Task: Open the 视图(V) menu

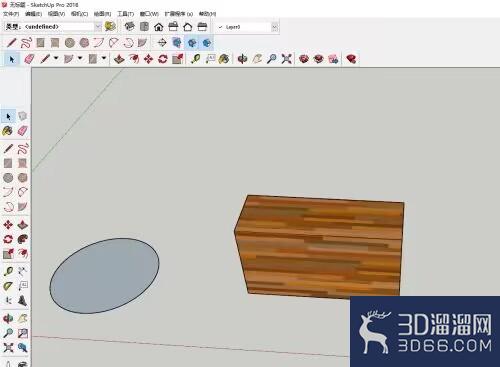Action: [56, 14]
